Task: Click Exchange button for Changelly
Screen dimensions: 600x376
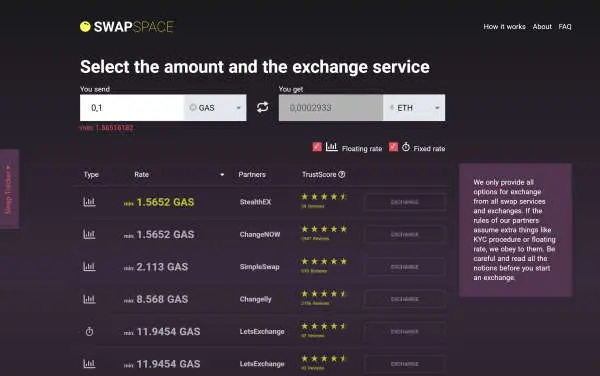Action: (405, 299)
